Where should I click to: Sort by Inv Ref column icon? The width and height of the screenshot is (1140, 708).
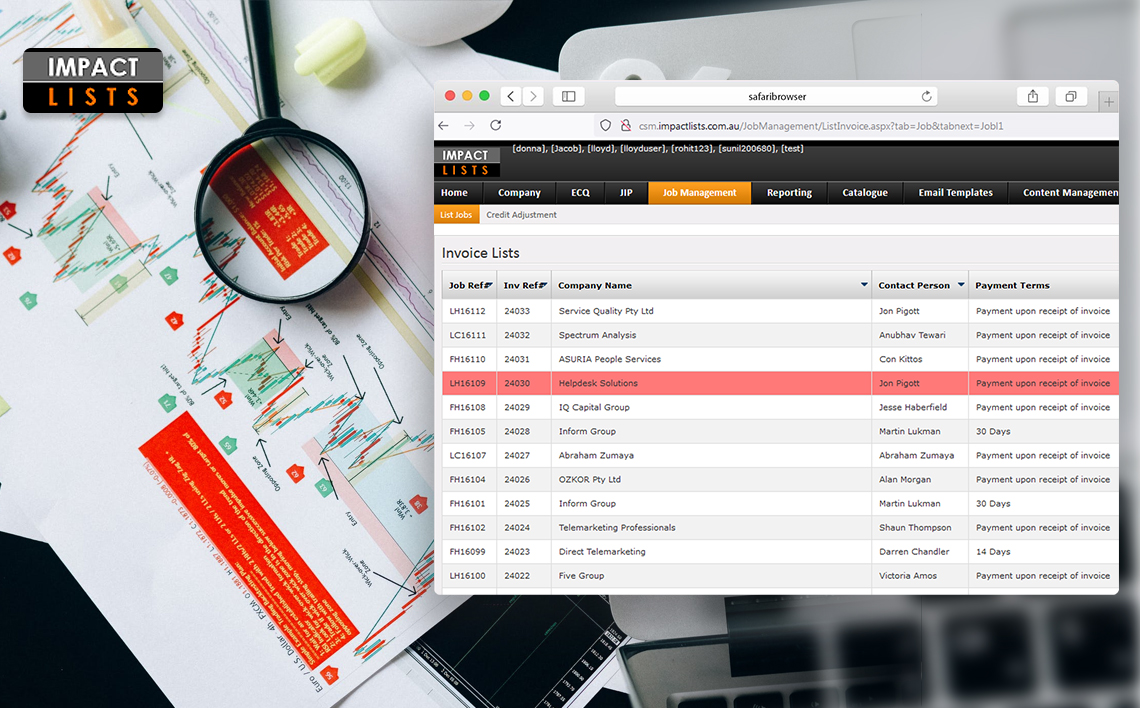pos(543,285)
